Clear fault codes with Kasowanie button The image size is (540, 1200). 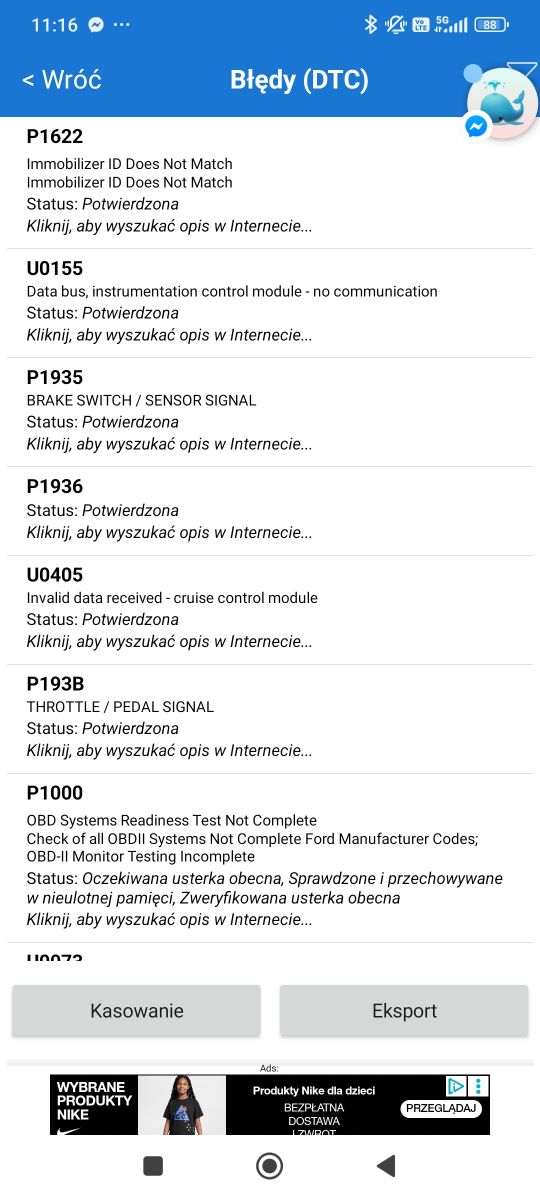(x=136, y=1010)
